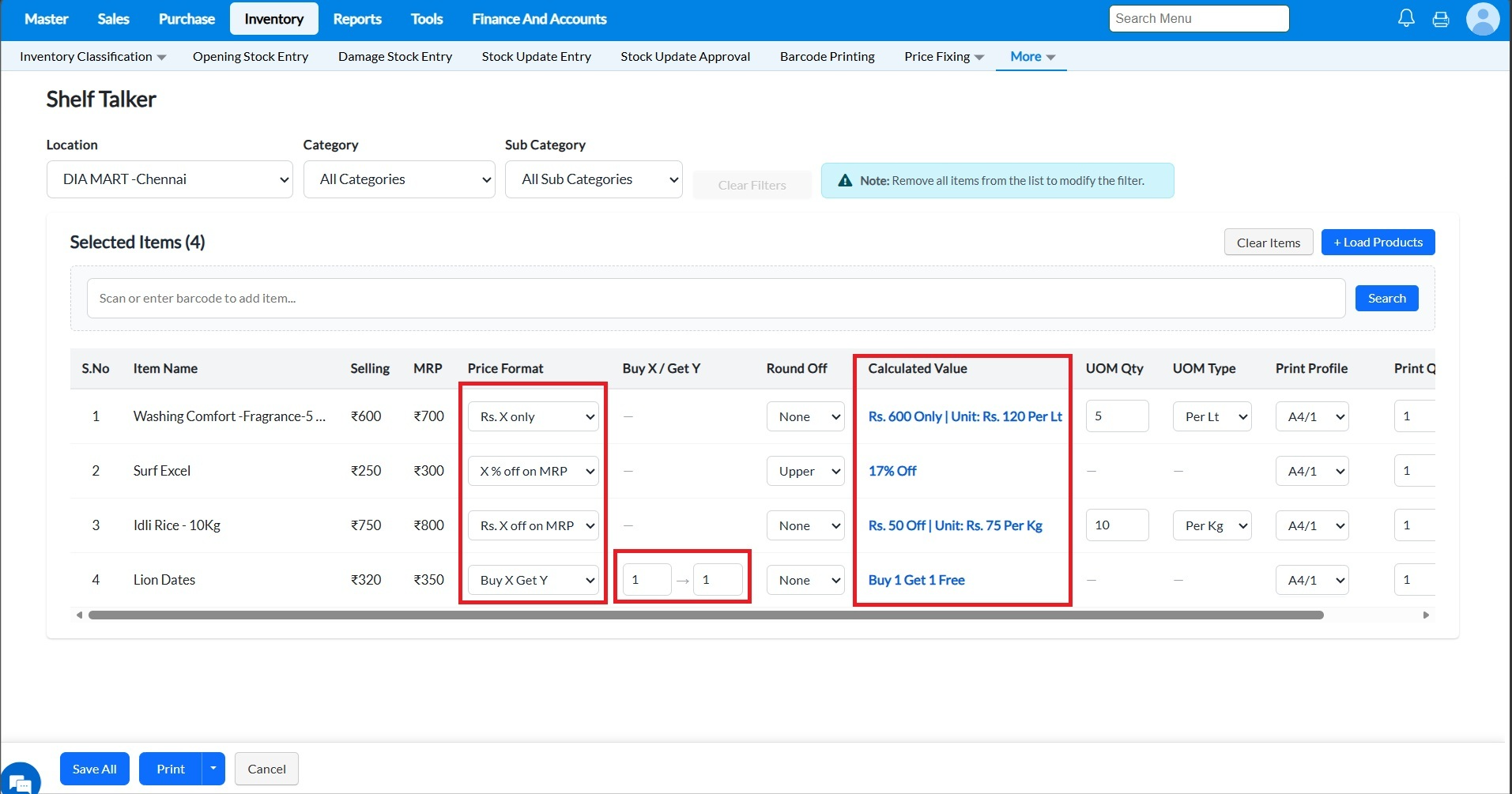Open the user profile avatar
The image size is (1512, 794).
pos(1482,19)
